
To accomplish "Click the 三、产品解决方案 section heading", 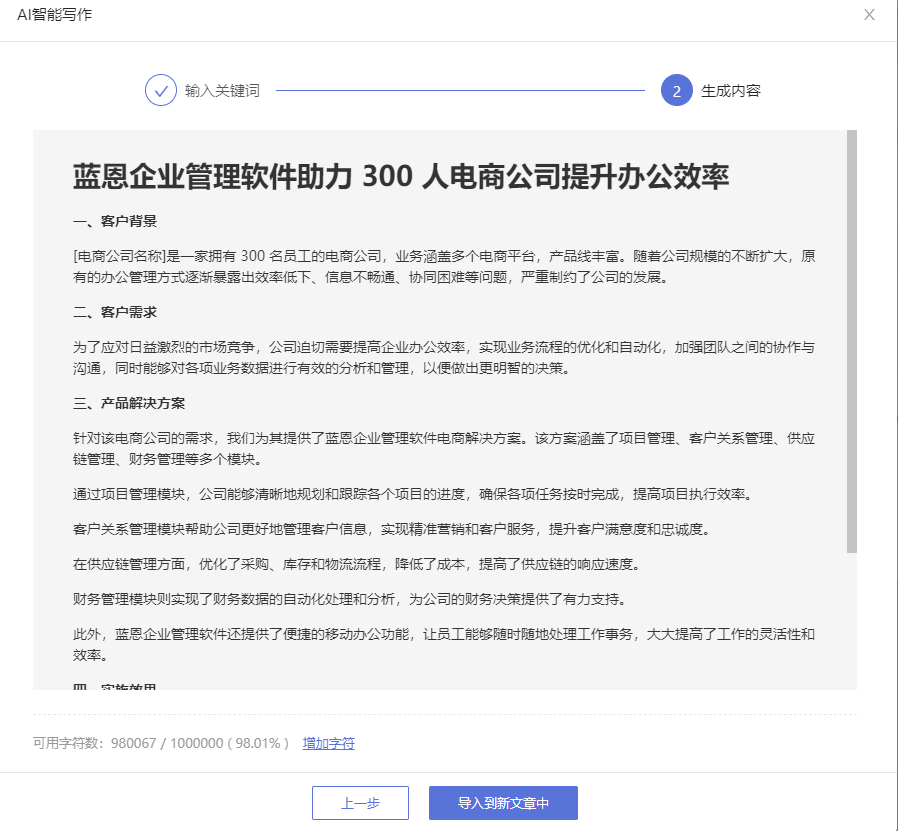I will [129, 403].
